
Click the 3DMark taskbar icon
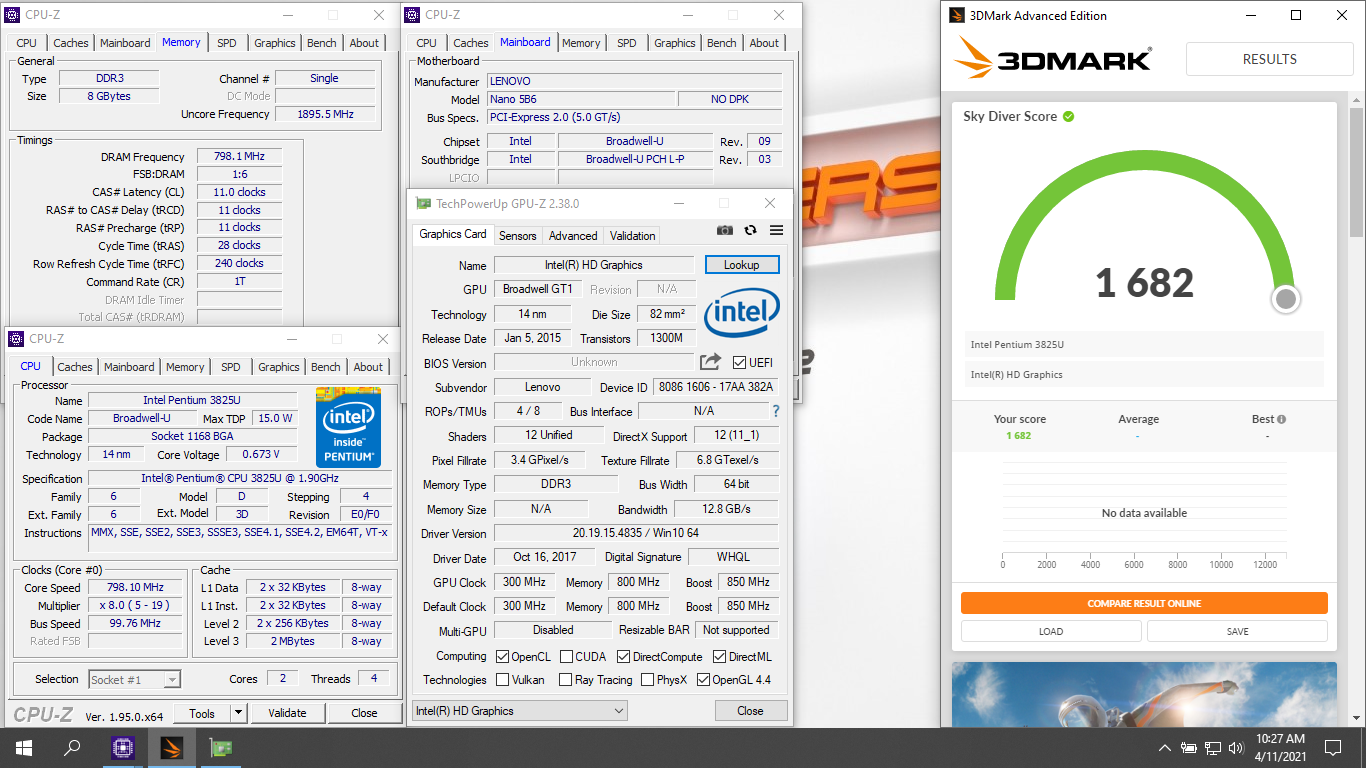click(x=172, y=747)
